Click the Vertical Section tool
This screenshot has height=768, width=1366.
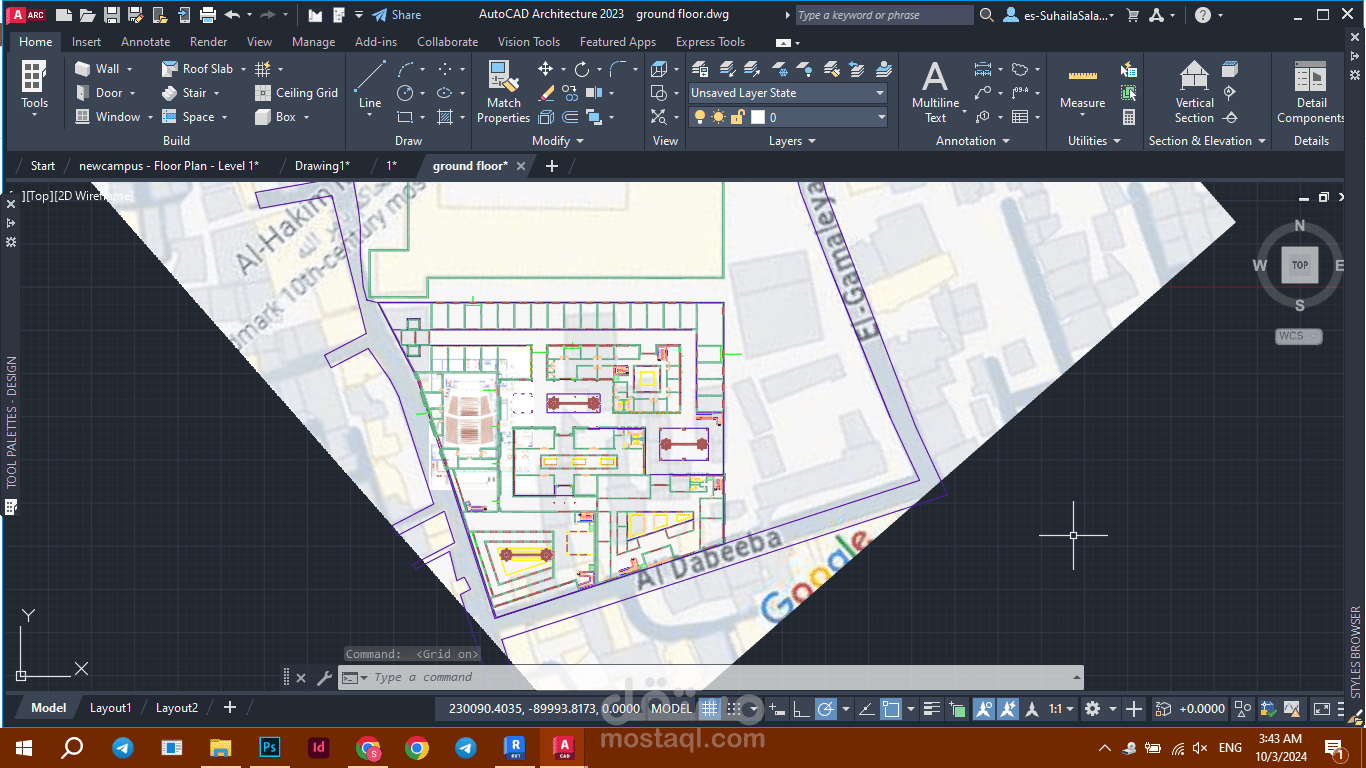[1194, 92]
